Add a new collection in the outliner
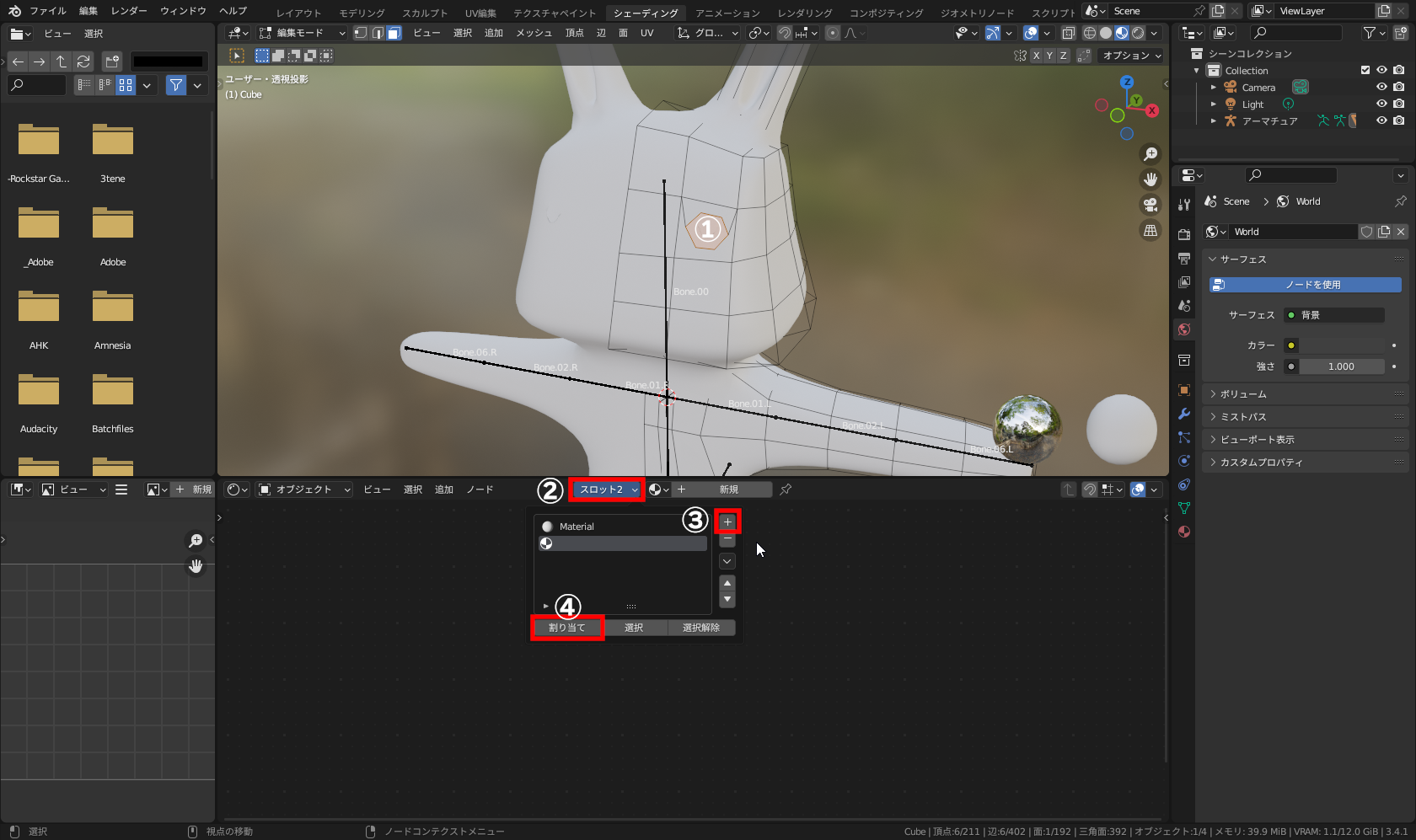This screenshot has width=1416, height=840. (x=1400, y=33)
